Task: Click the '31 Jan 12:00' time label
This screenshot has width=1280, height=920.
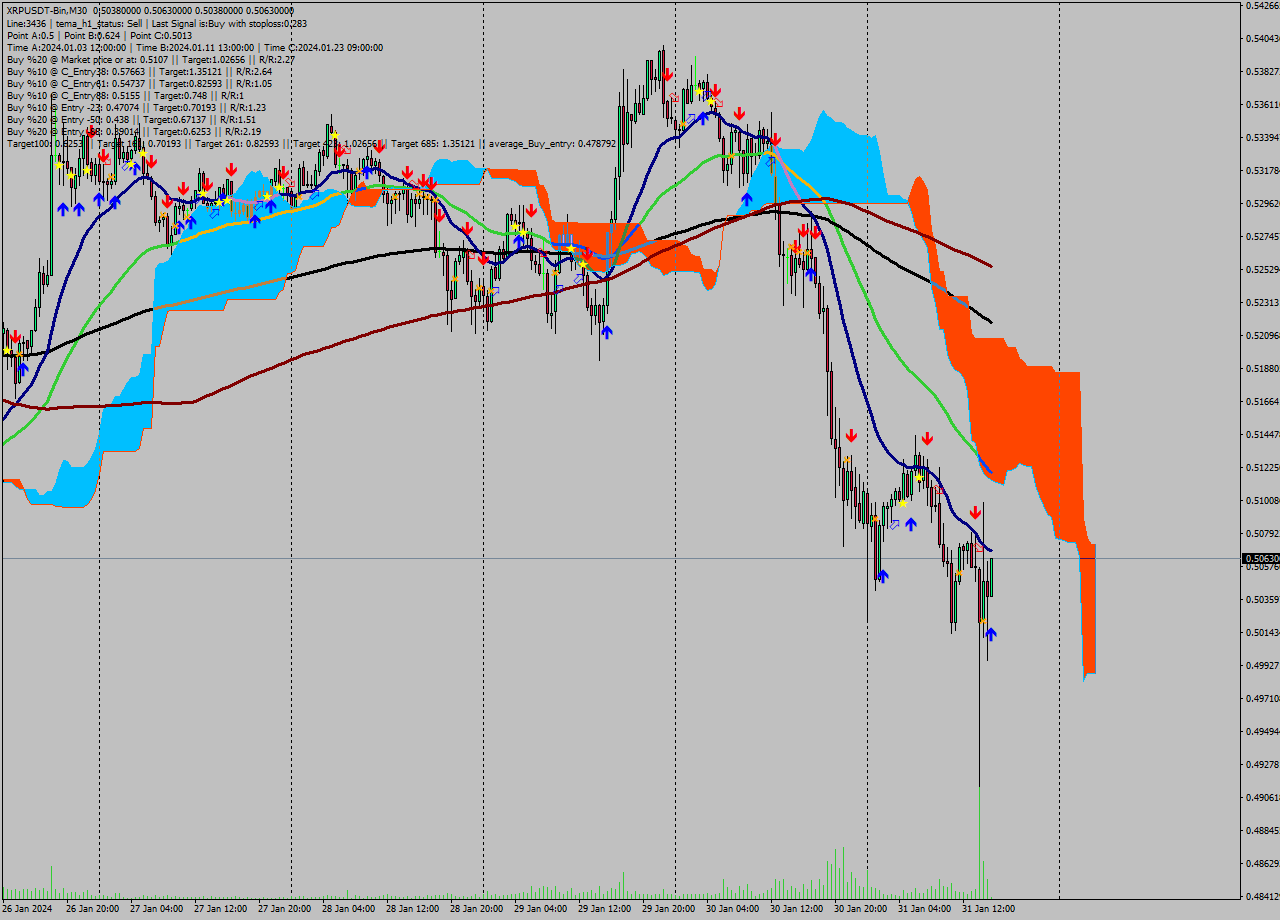Action: point(988,908)
